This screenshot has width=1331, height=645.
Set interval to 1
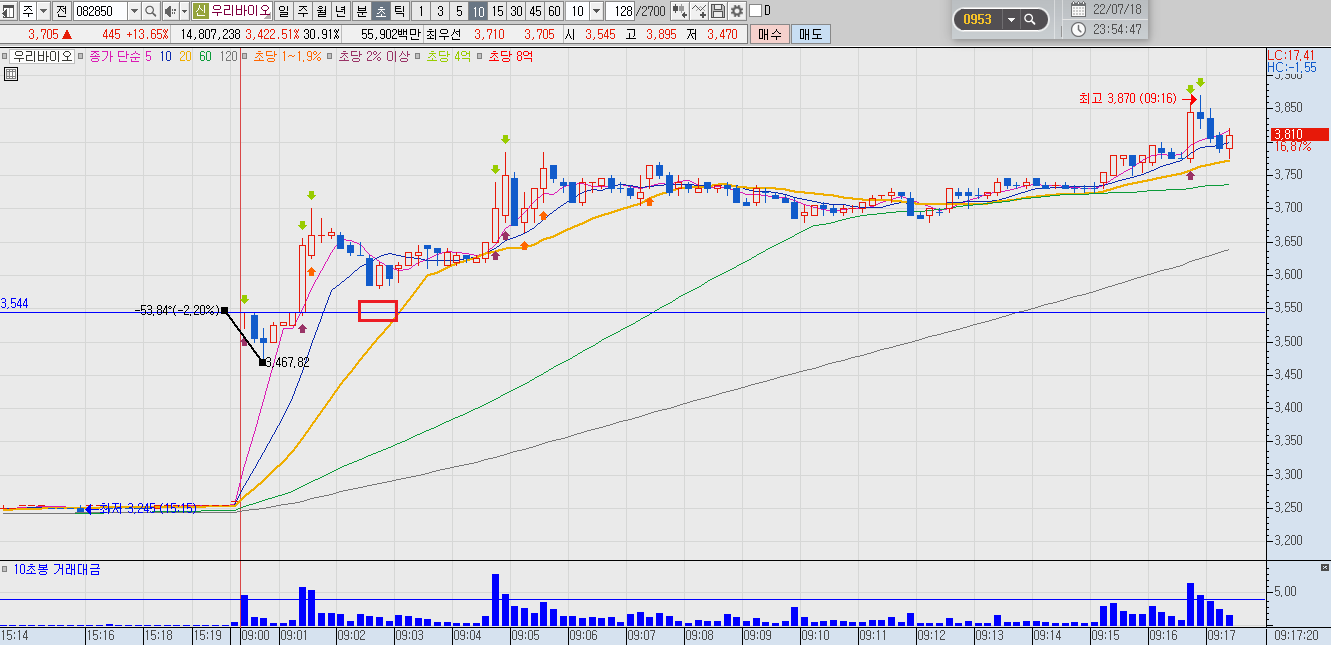click(x=421, y=11)
